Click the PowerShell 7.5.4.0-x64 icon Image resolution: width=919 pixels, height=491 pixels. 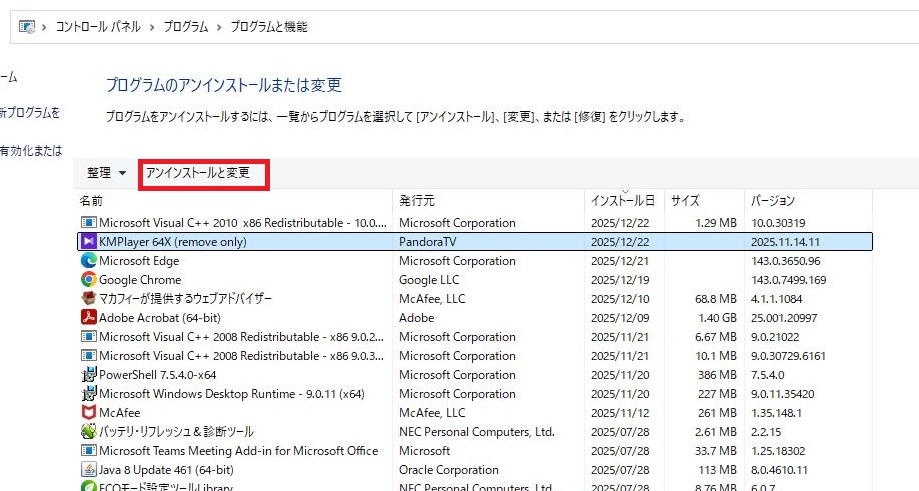88,375
